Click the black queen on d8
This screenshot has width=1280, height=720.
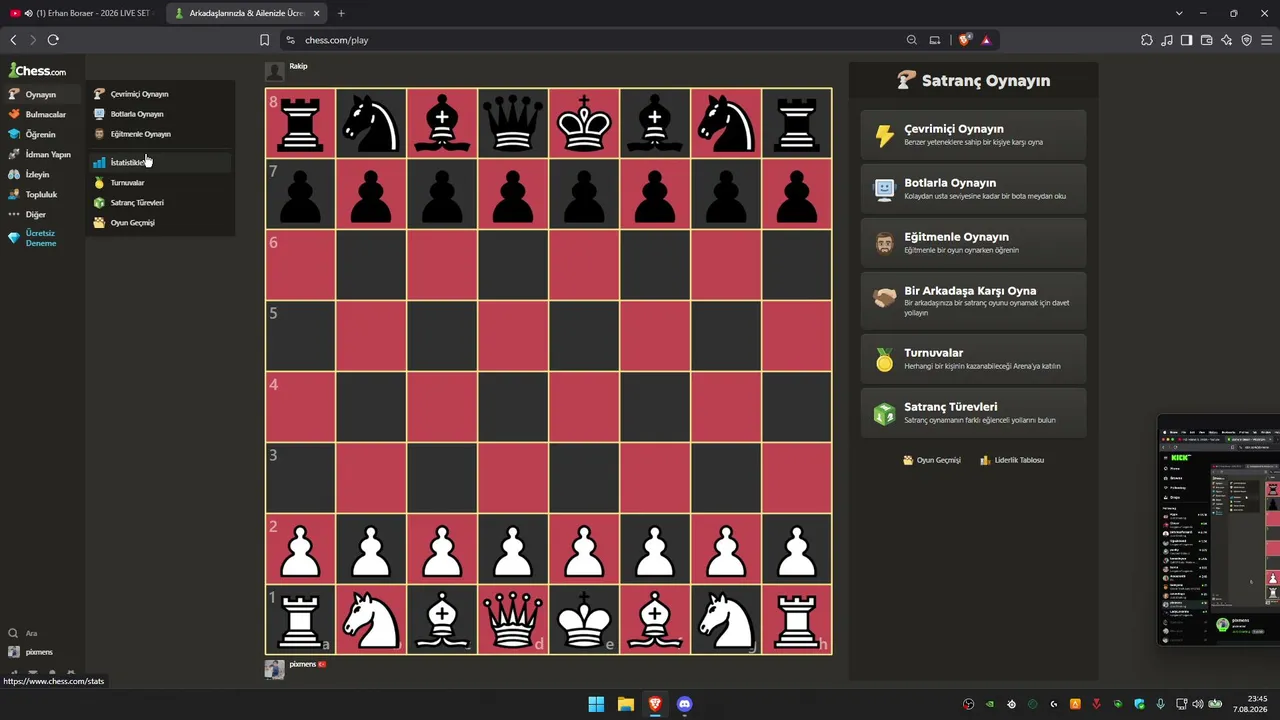tap(513, 123)
